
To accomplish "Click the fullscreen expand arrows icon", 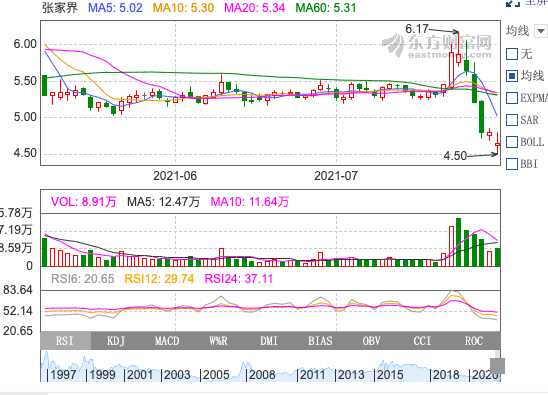I will point(513,3).
